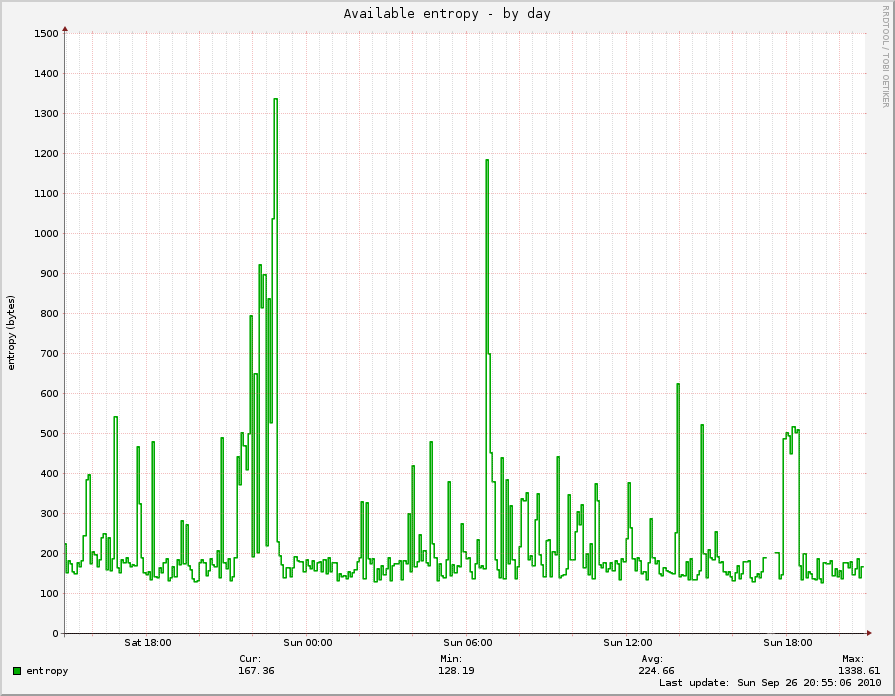Click the 'Avg:' statistic label
This screenshot has height=696, width=895.
(652, 659)
